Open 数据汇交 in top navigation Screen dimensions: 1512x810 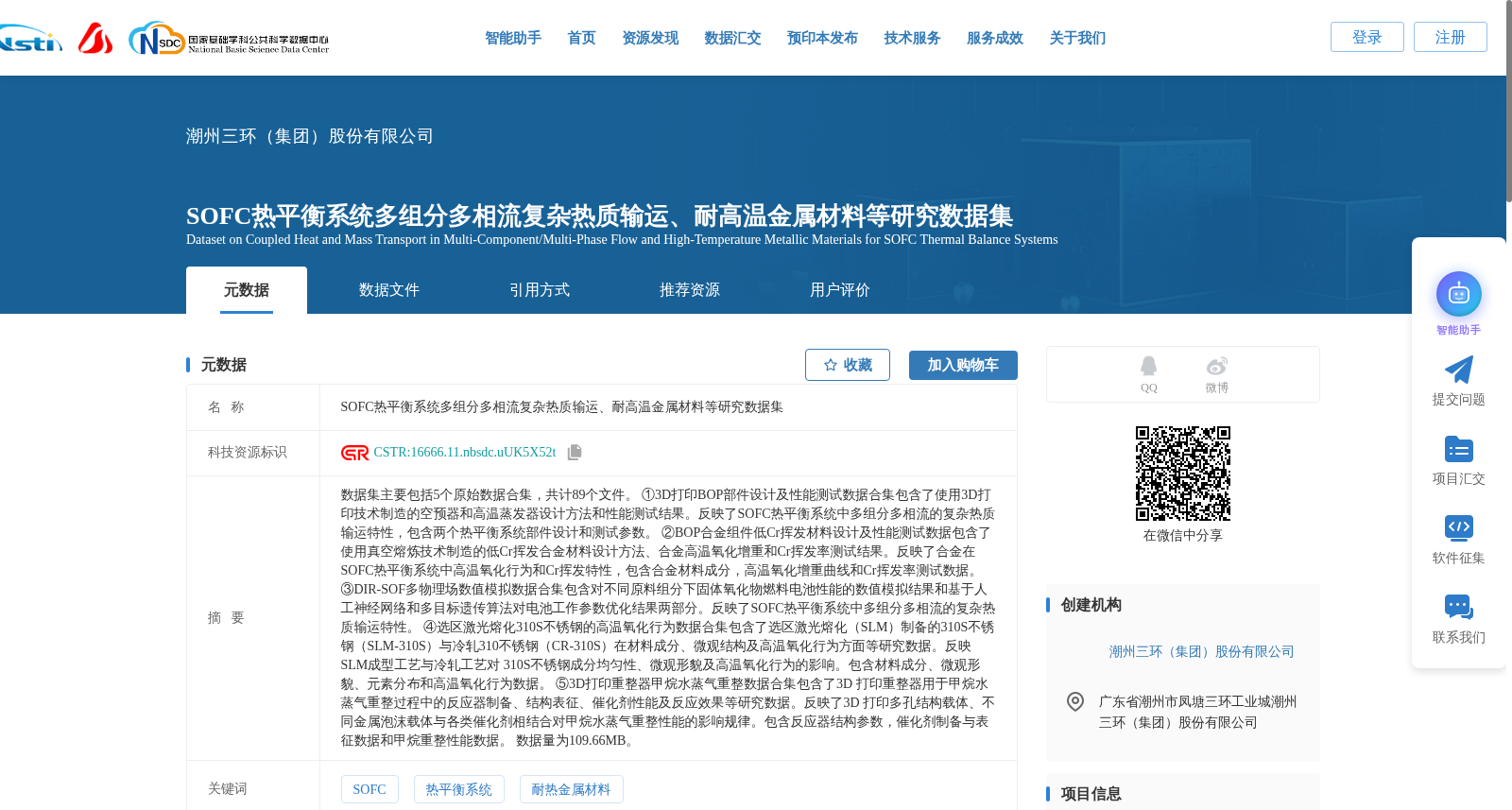pos(732,38)
